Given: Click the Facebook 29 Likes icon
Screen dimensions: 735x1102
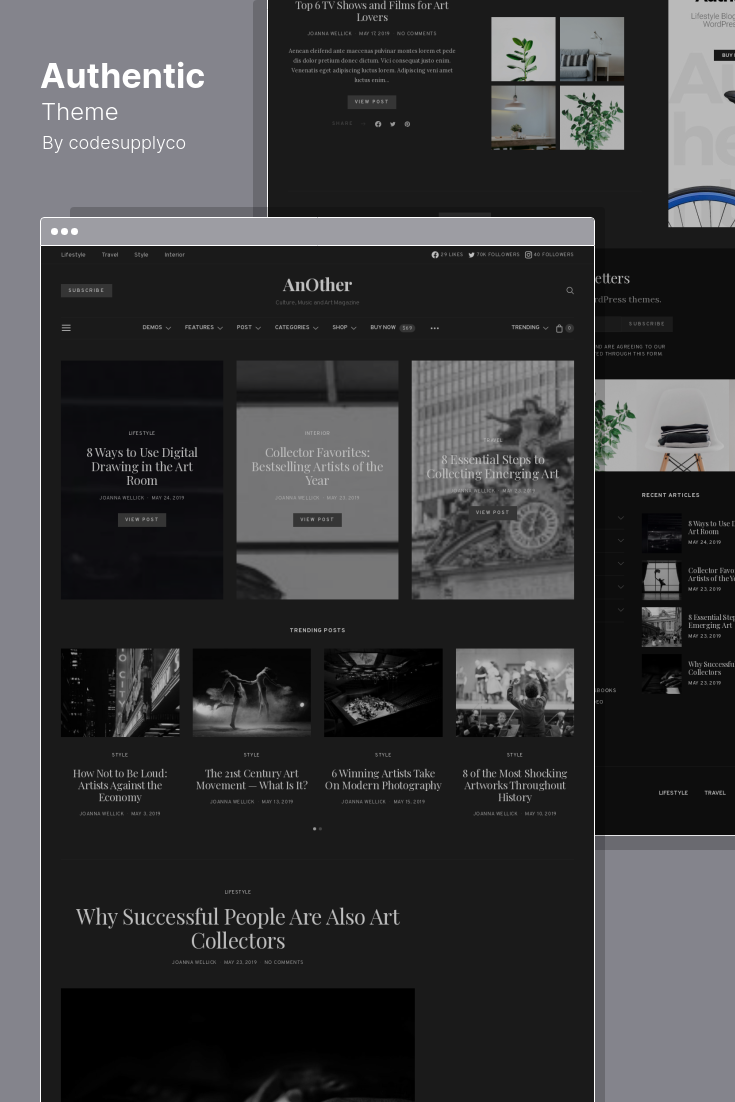Looking at the screenshot, I should pos(435,254).
